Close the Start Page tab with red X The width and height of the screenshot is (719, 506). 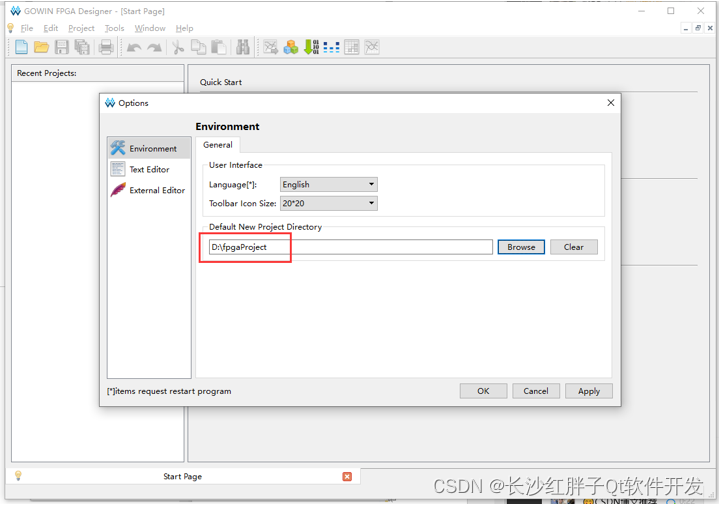point(347,477)
